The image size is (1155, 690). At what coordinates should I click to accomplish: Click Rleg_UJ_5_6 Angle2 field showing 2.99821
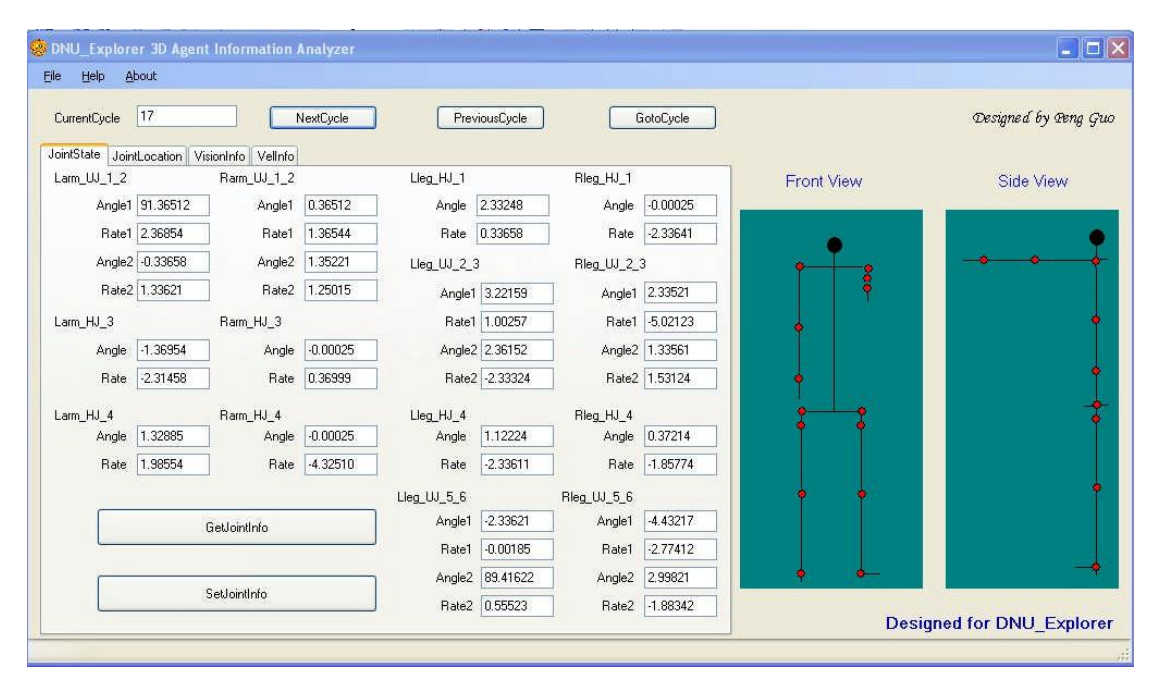pos(681,577)
